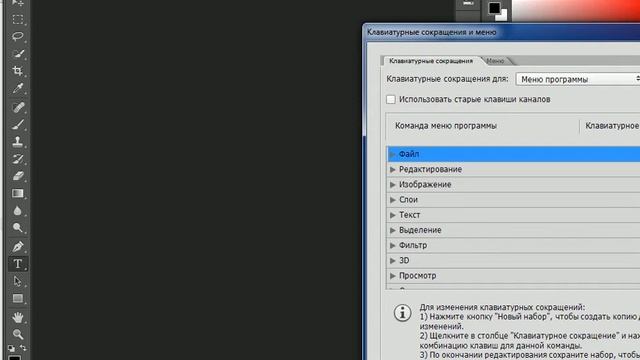Expand the 3D menu group

pyautogui.click(x=393, y=260)
